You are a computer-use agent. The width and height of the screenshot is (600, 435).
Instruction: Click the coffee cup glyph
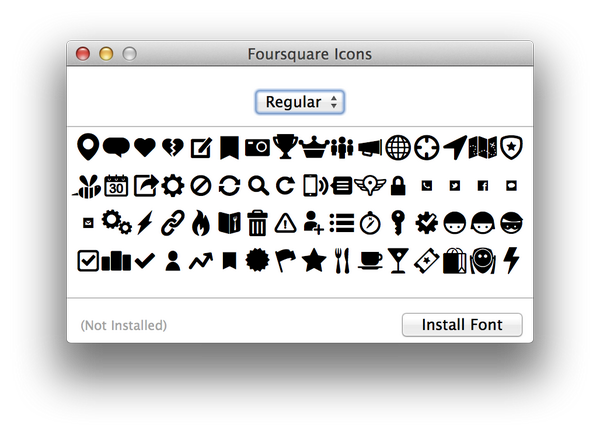point(370,261)
